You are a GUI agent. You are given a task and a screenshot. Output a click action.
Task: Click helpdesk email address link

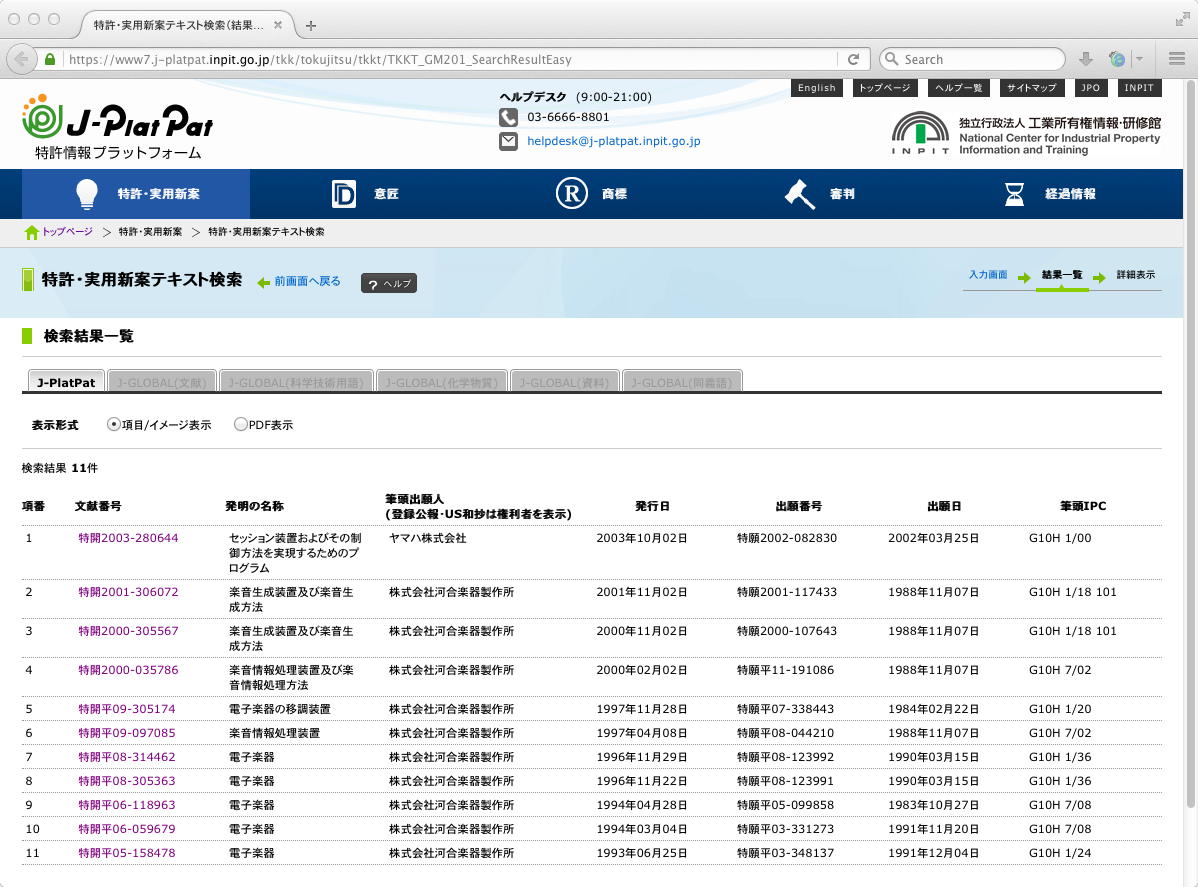point(614,141)
